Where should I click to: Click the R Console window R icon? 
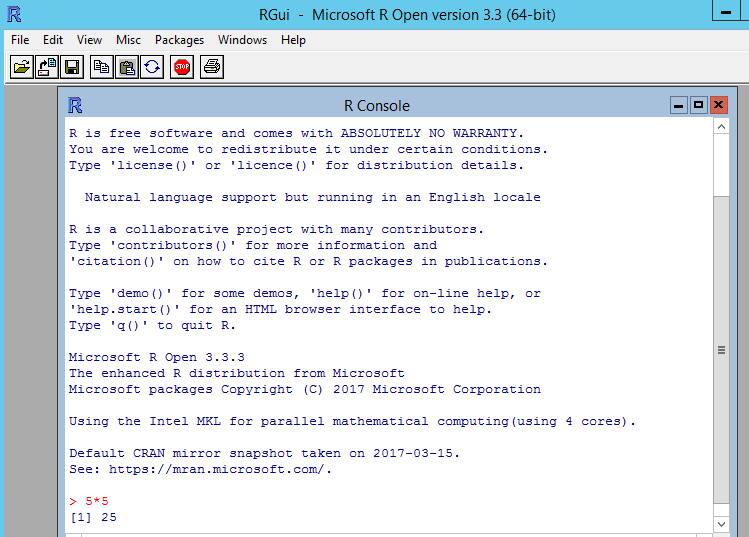click(75, 105)
